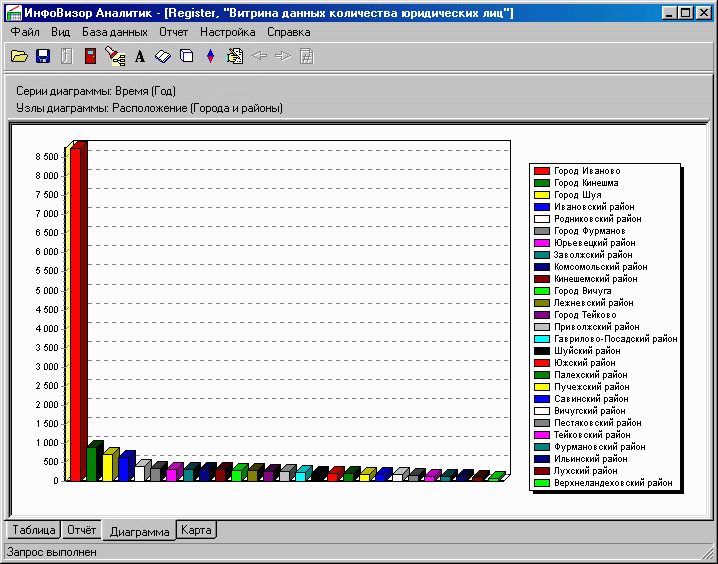Select the Диаграмма tab
The image size is (718, 564).
pos(139,531)
